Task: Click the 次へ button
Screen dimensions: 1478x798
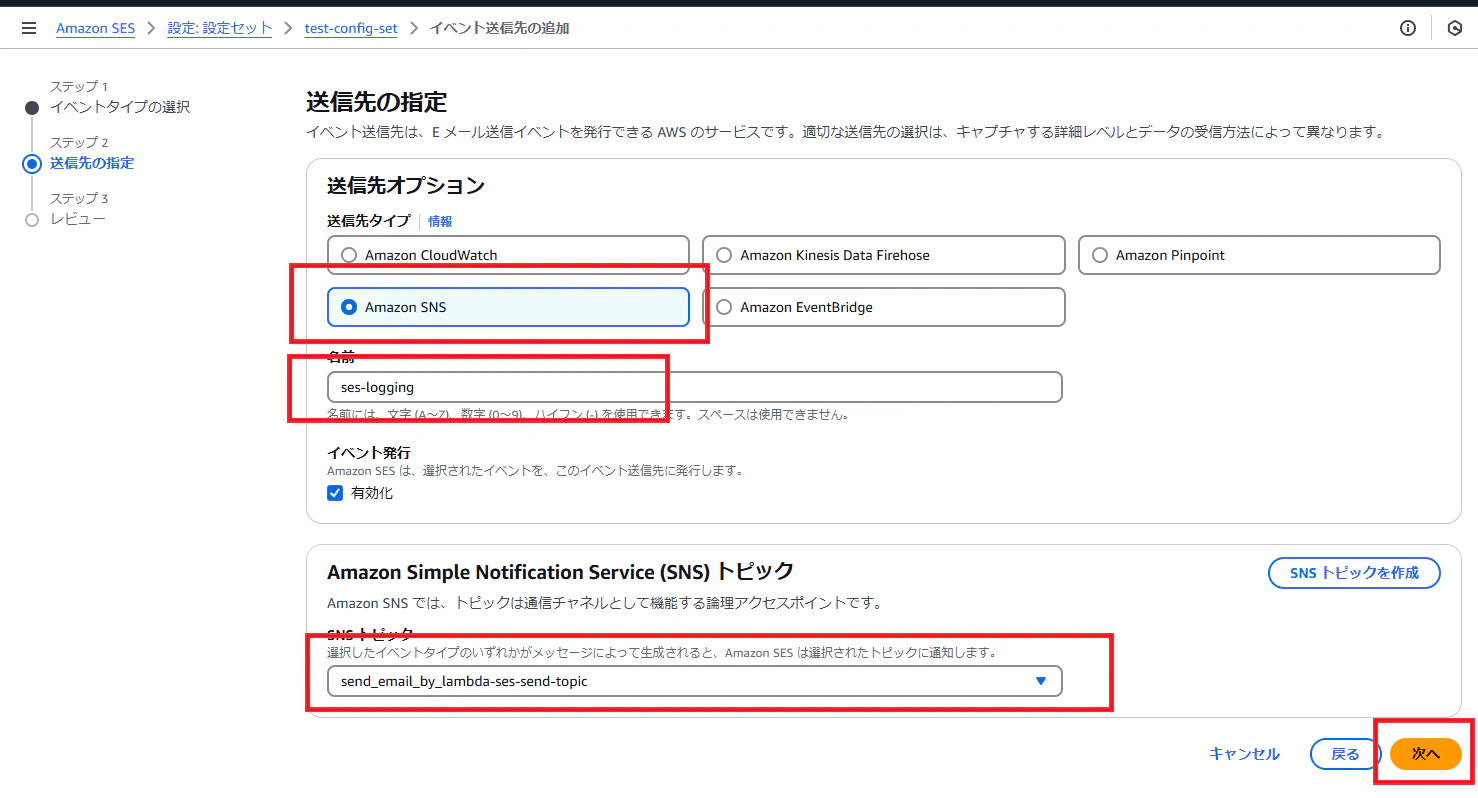Action: (x=1426, y=754)
